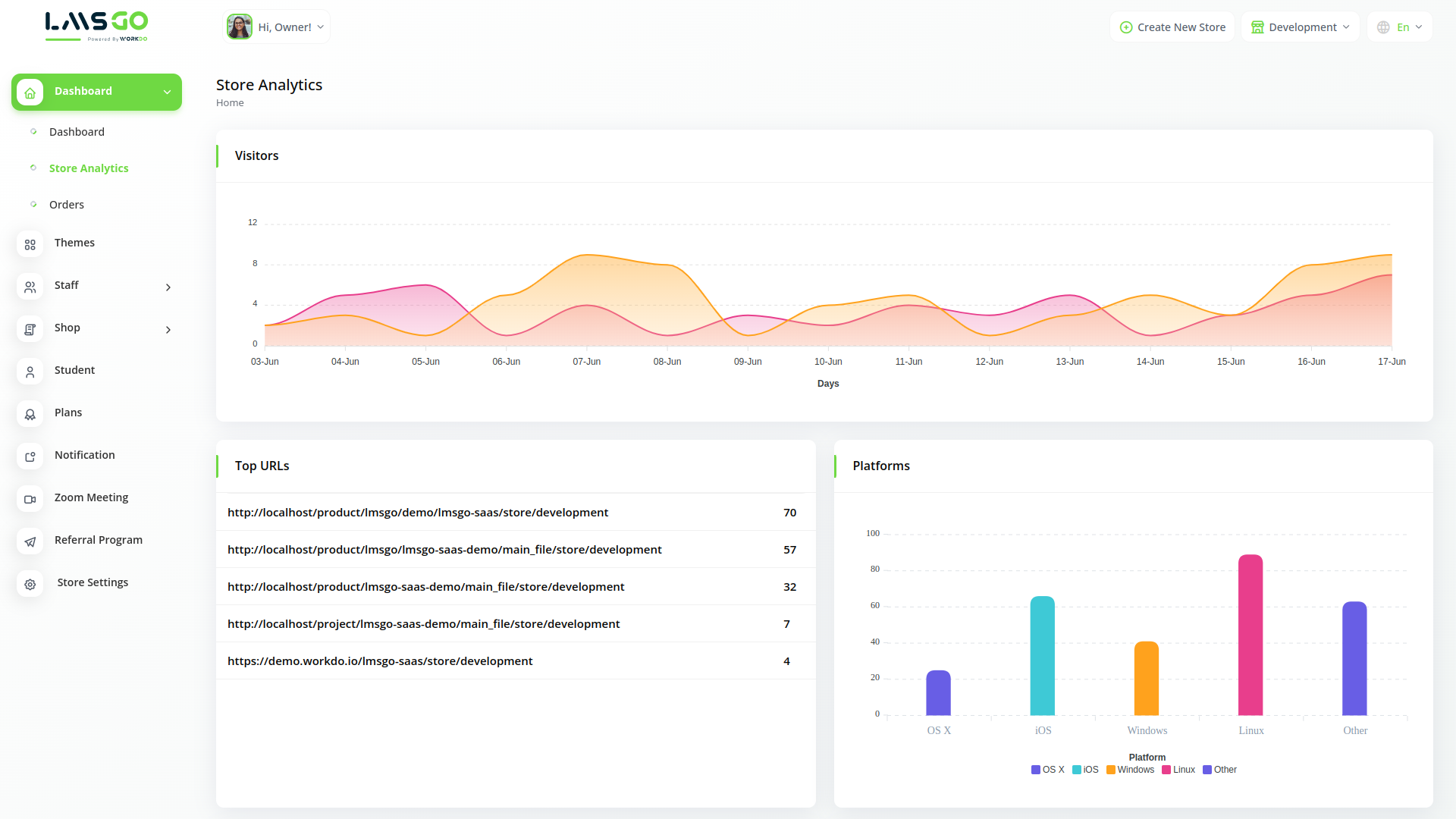The image size is (1456, 819).
Task: Click the Shop icon in sidebar
Action: (30, 329)
